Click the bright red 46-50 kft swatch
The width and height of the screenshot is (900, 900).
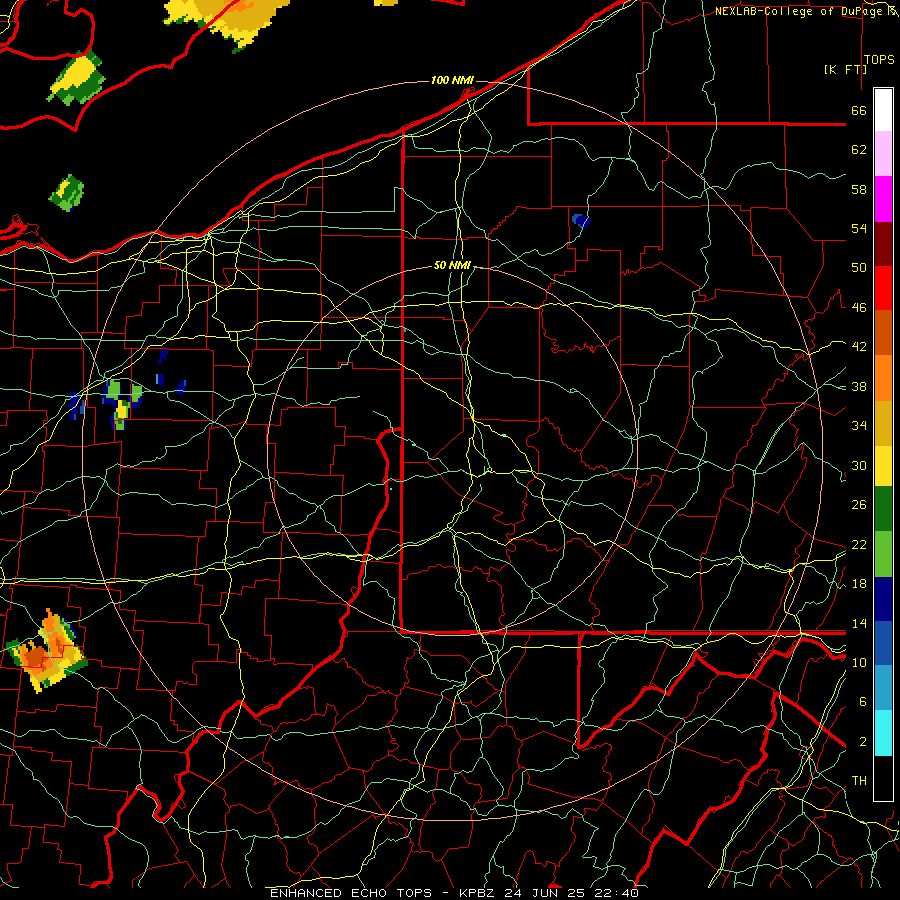(883, 288)
